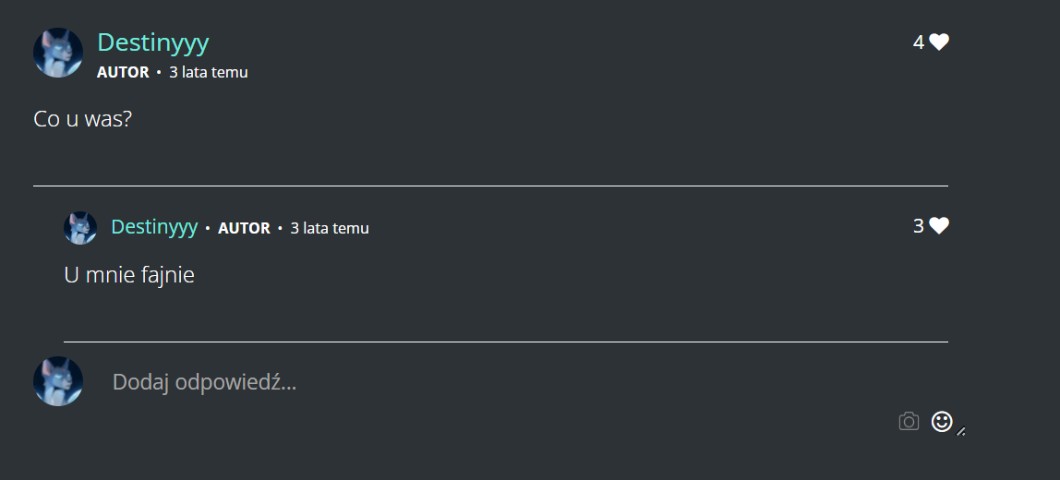Click the like count "4" on the top comment
Image resolution: width=1060 pixels, height=480 pixels.
918,42
